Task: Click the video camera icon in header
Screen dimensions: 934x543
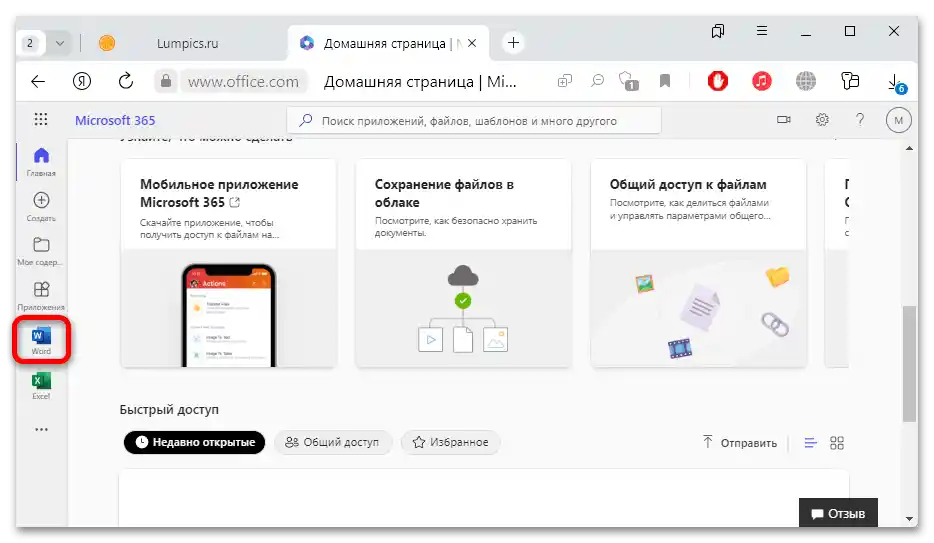Action: (784, 120)
